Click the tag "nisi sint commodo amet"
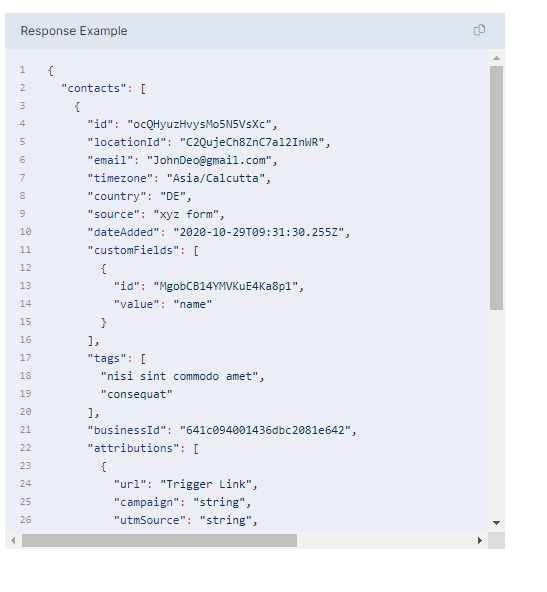The image size is (547, 592). pos(179,376)
